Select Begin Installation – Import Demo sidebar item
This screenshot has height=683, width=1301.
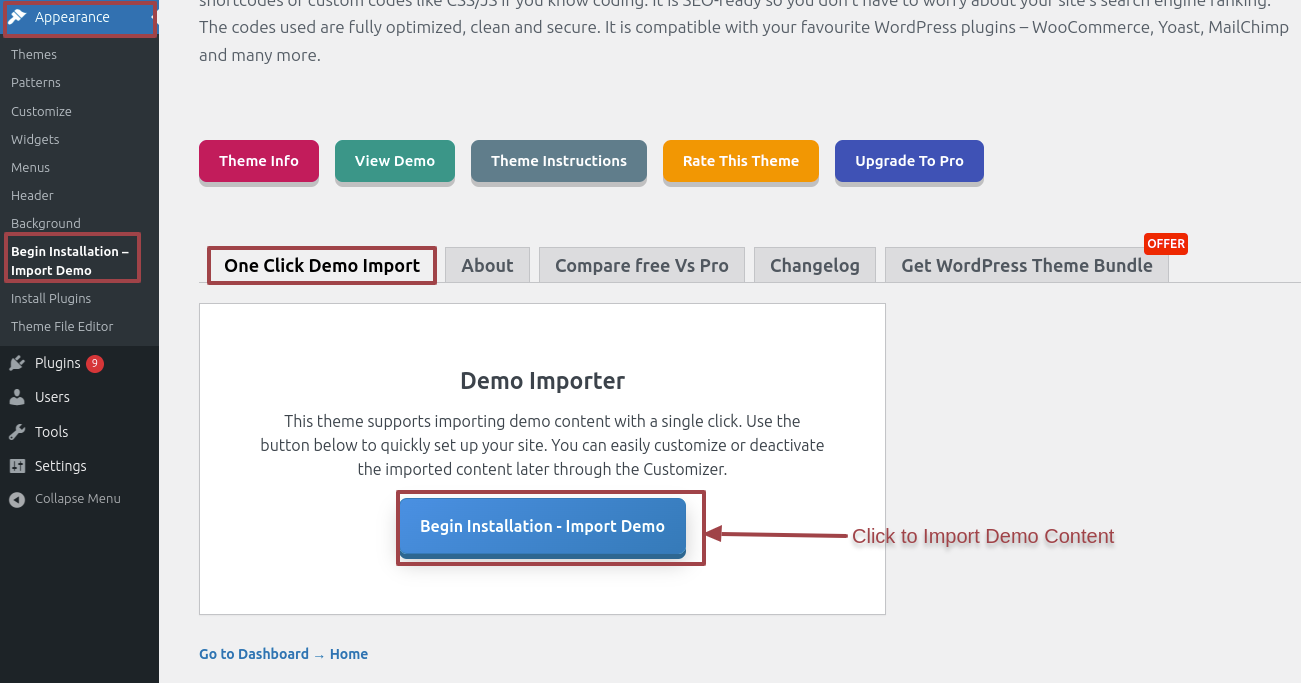coord(72,261)
